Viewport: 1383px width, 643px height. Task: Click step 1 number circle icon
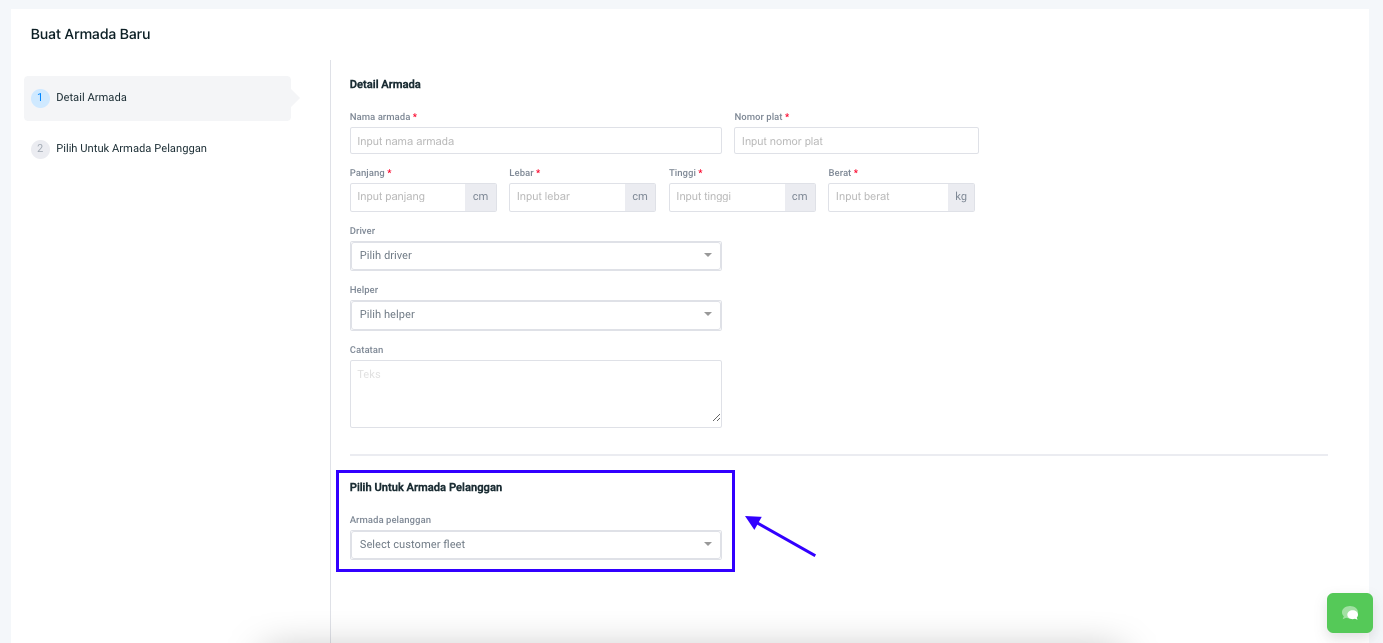tap(40, 98)
